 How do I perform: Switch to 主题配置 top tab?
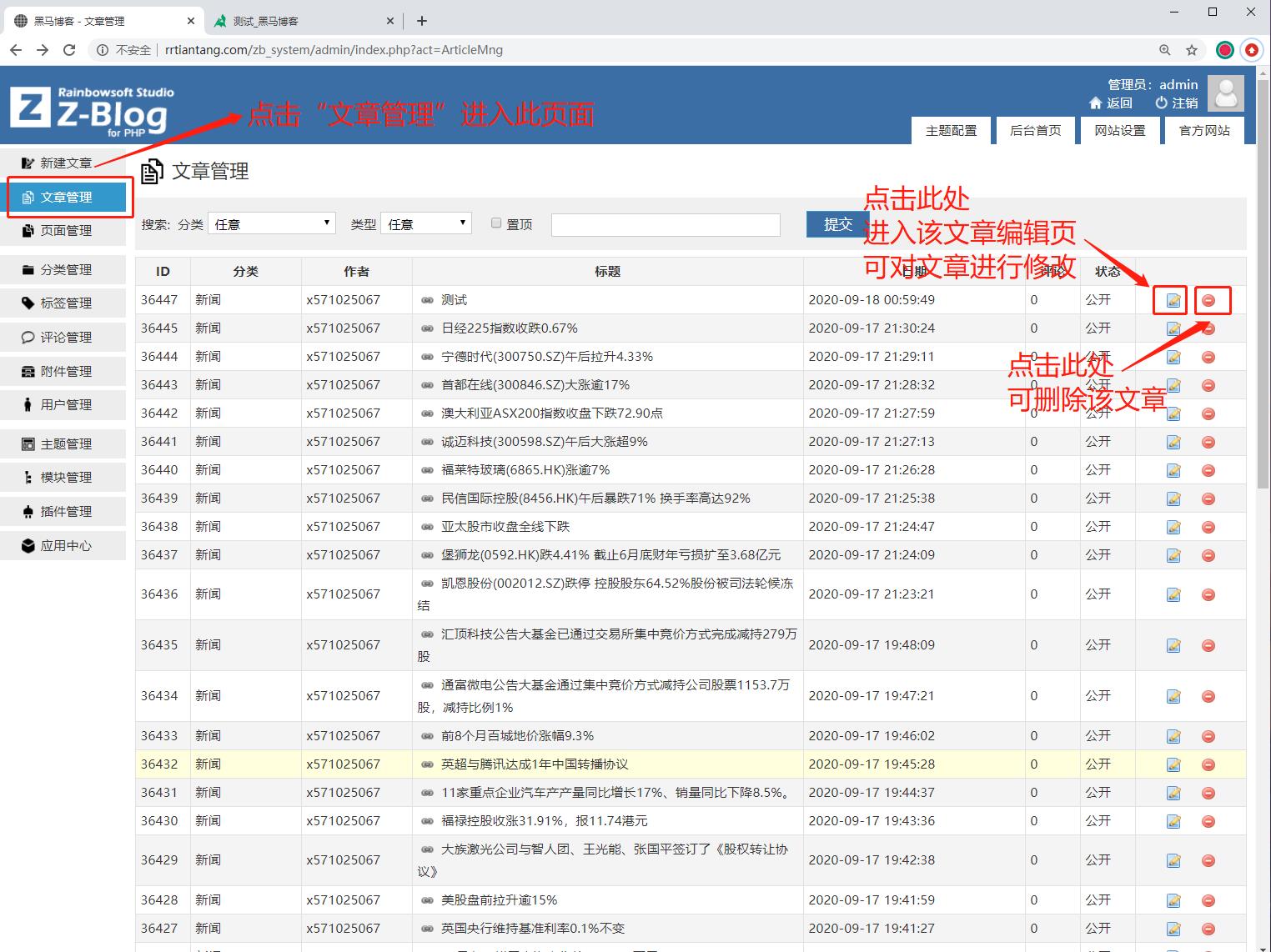click(952, 131)
